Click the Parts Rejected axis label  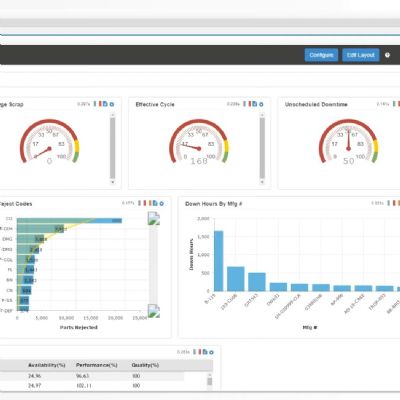pyautogui.click(x=79, y=327)
